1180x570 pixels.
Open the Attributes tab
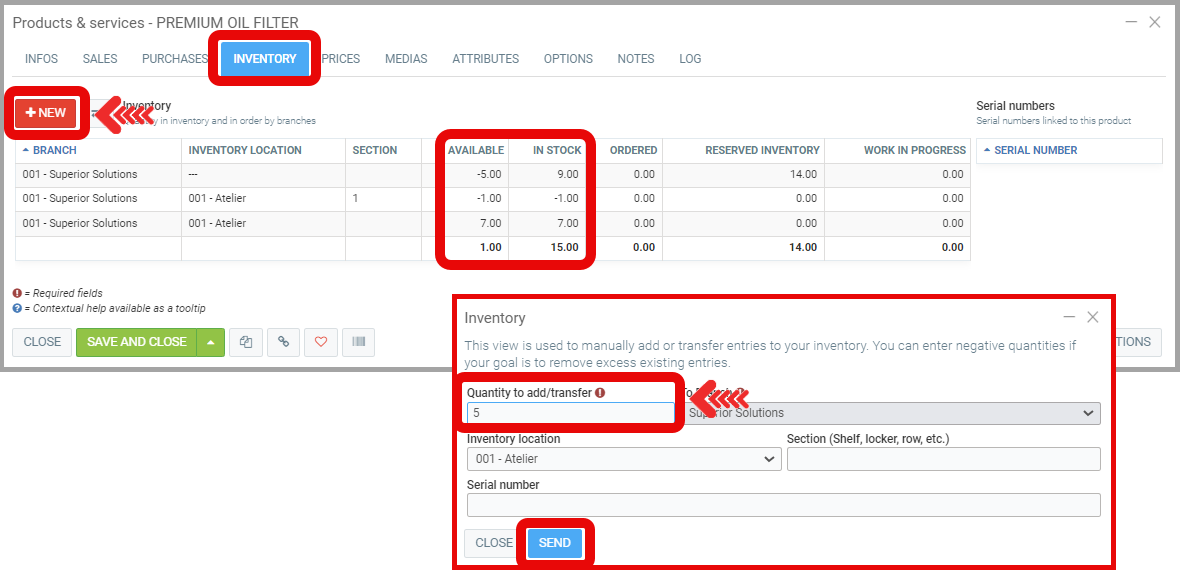point(485,59)
